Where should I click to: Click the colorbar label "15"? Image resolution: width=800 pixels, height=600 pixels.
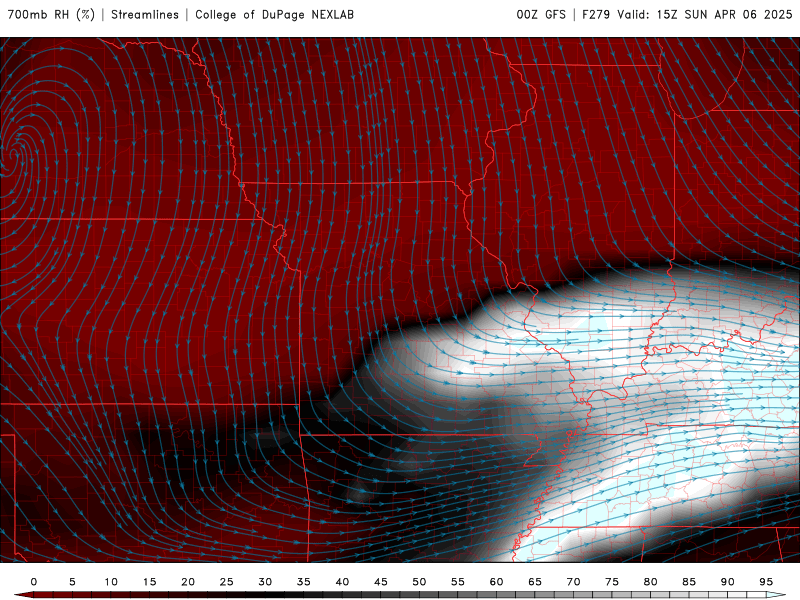149,582
